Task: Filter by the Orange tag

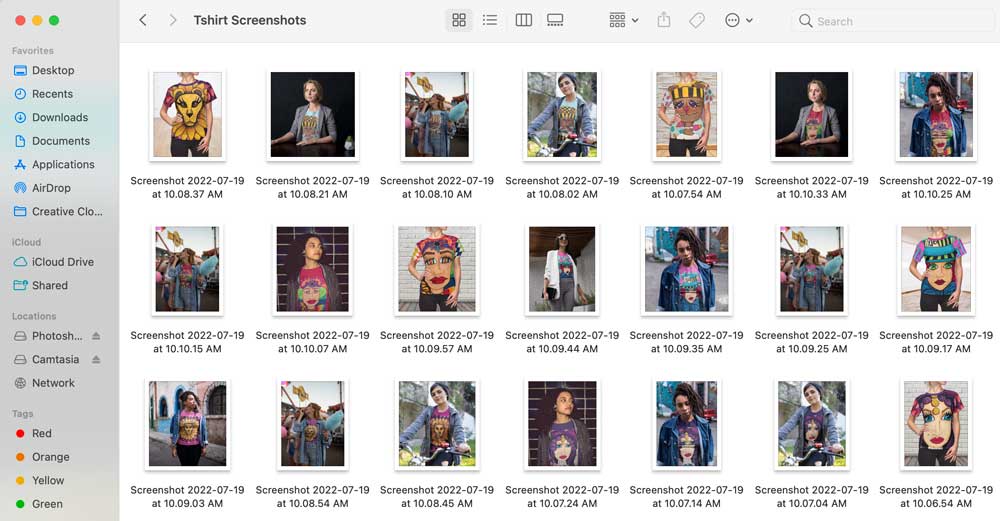Action: [x=50, y=457]
